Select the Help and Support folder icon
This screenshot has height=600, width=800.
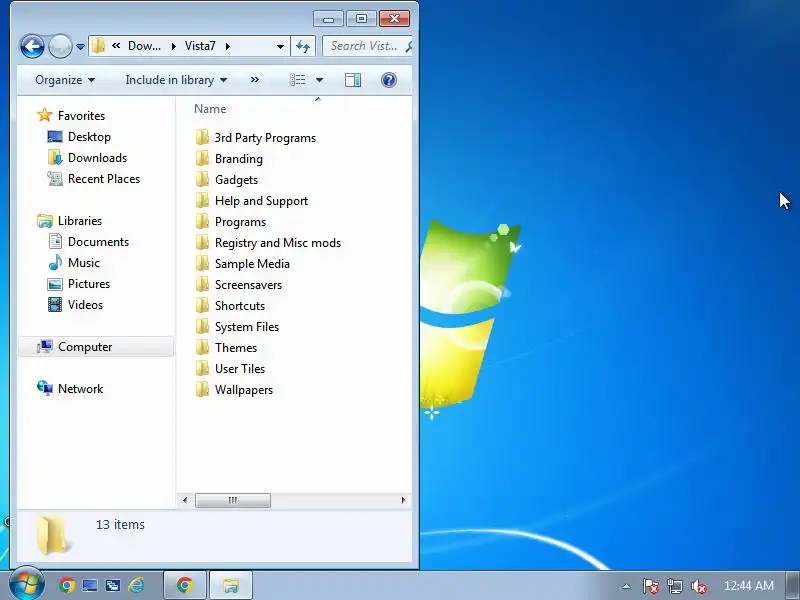202,201
